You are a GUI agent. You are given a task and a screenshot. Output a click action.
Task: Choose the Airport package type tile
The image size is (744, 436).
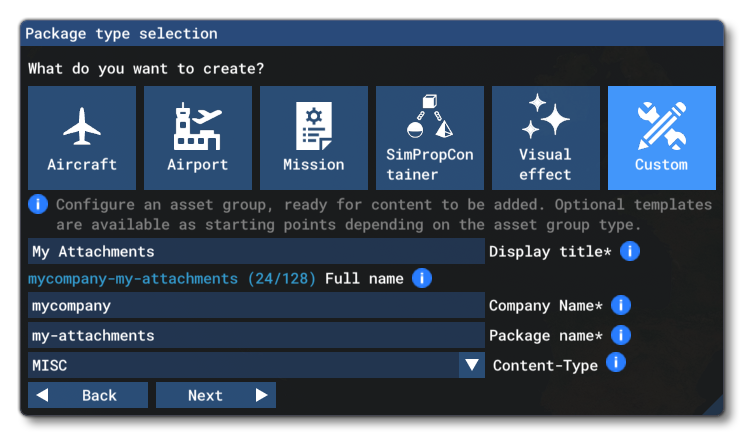click(x=198, y=138)
